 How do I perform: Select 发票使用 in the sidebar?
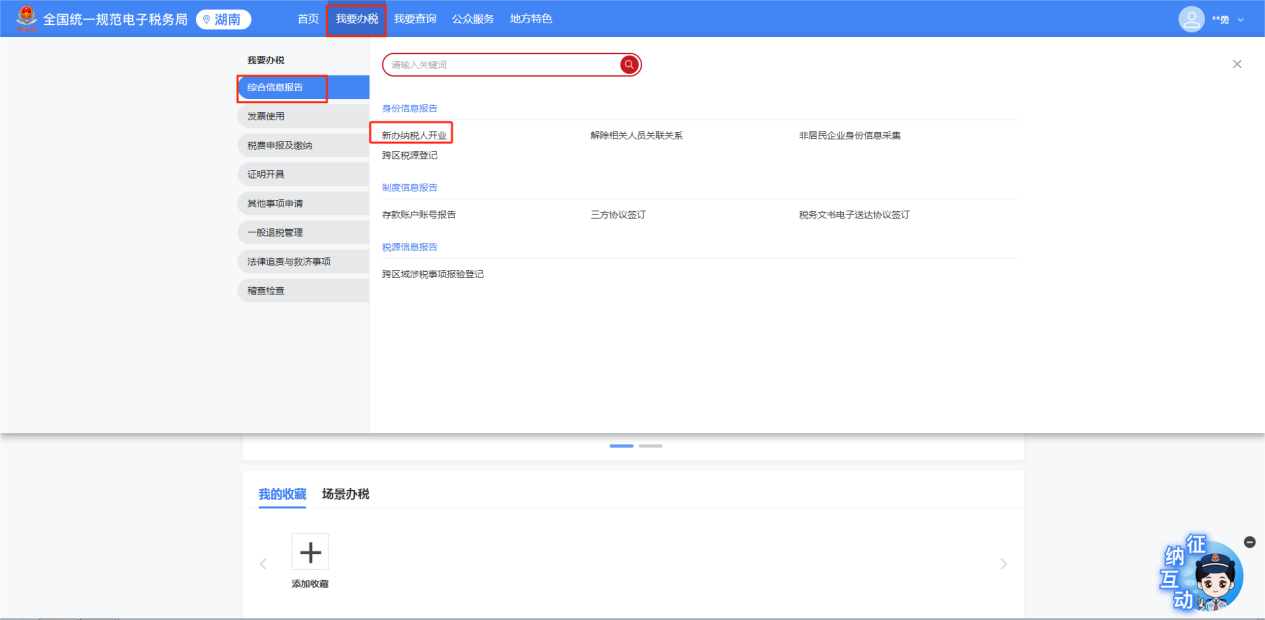[x=266, y=116]
